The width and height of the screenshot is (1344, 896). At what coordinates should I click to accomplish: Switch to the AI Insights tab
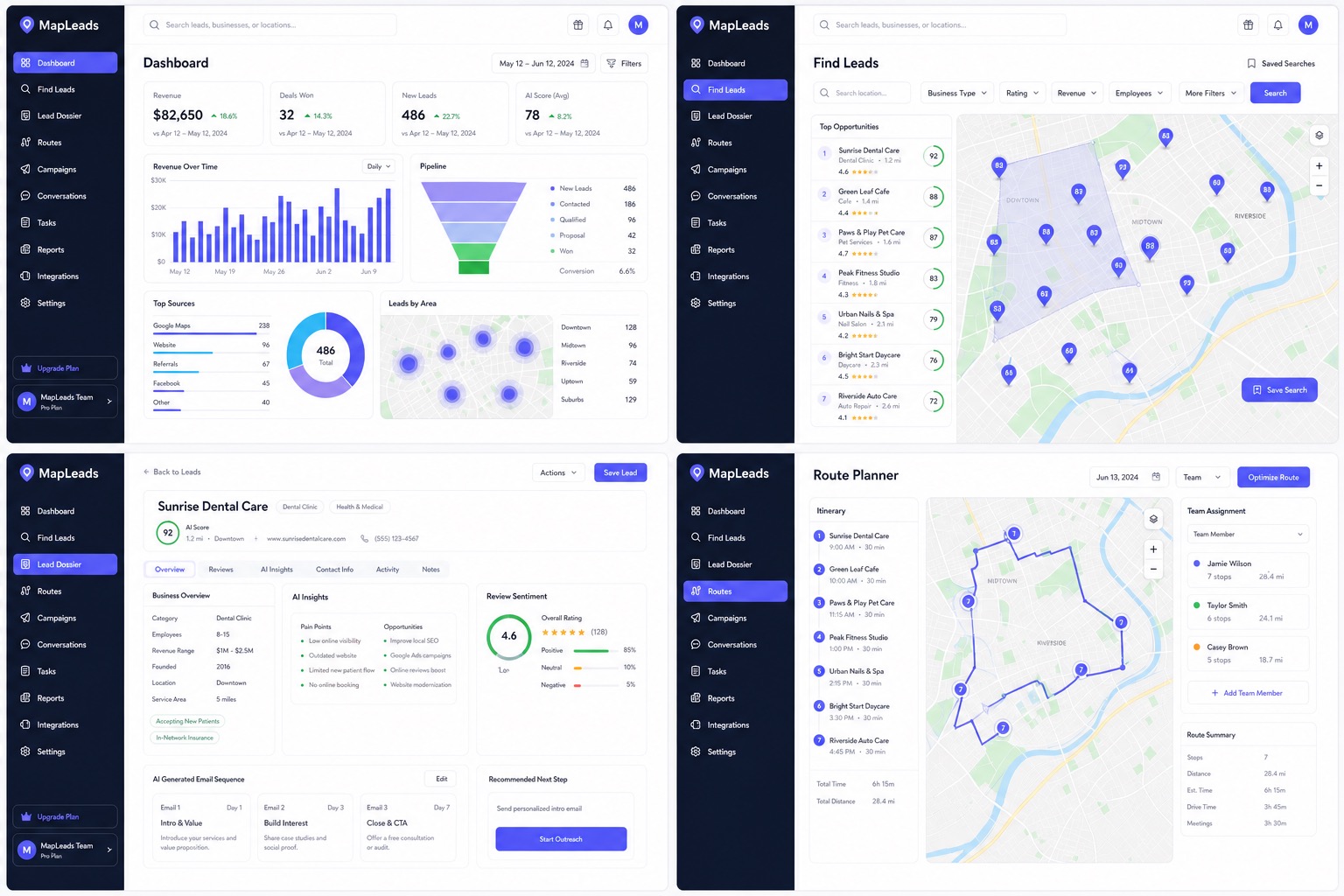(x=276, y=570)
